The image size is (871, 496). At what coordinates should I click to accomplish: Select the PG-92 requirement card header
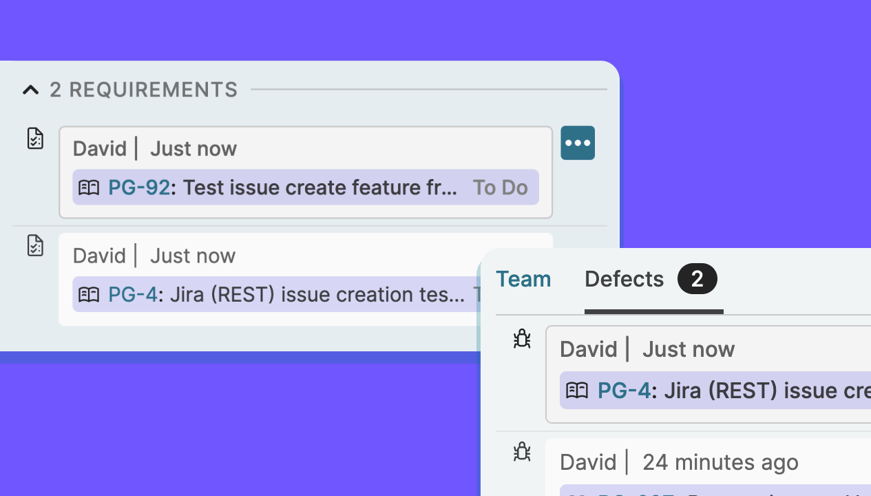click(x=155, y=149)
